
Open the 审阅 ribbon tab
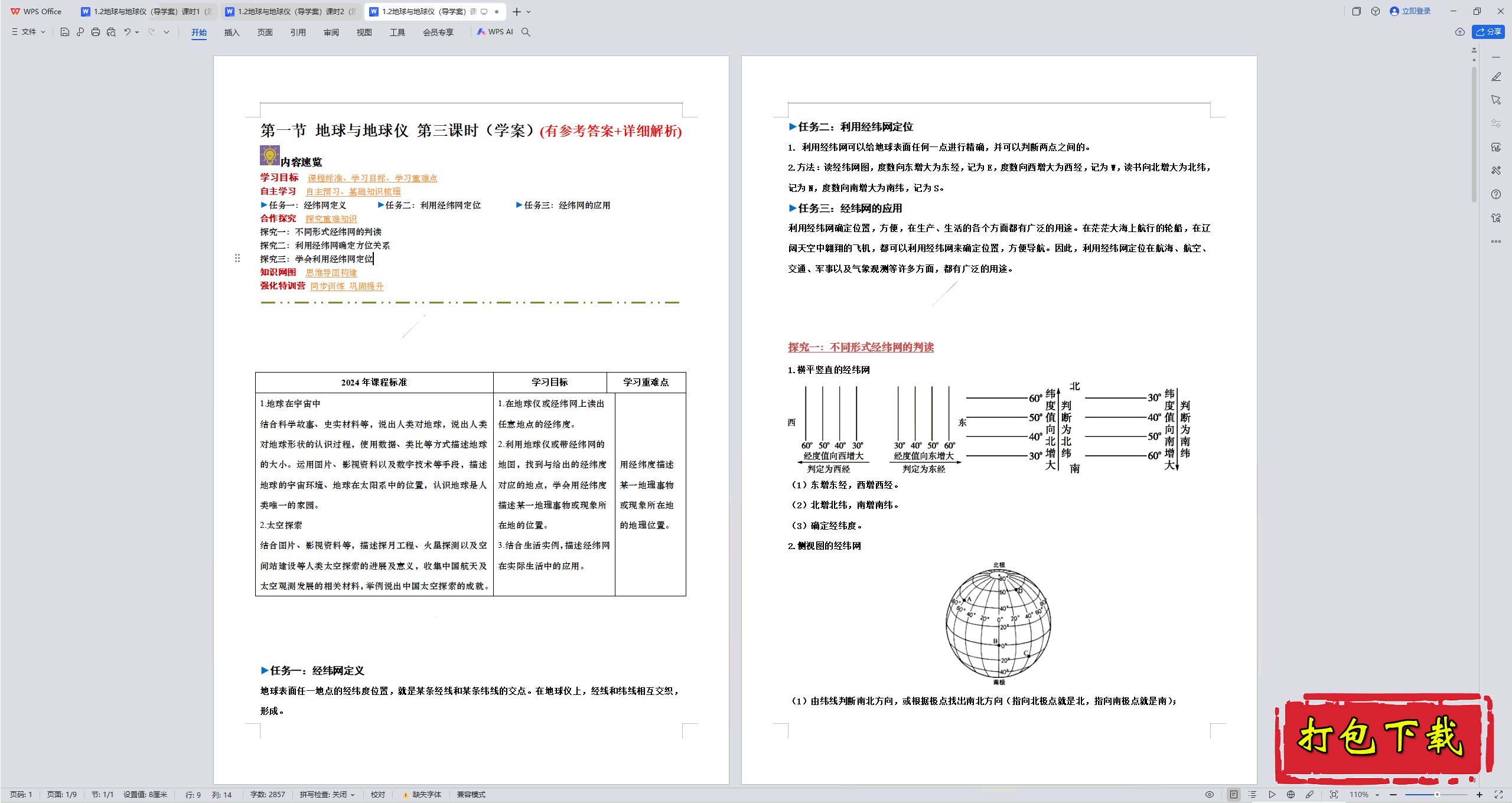(x=331, y=32)
